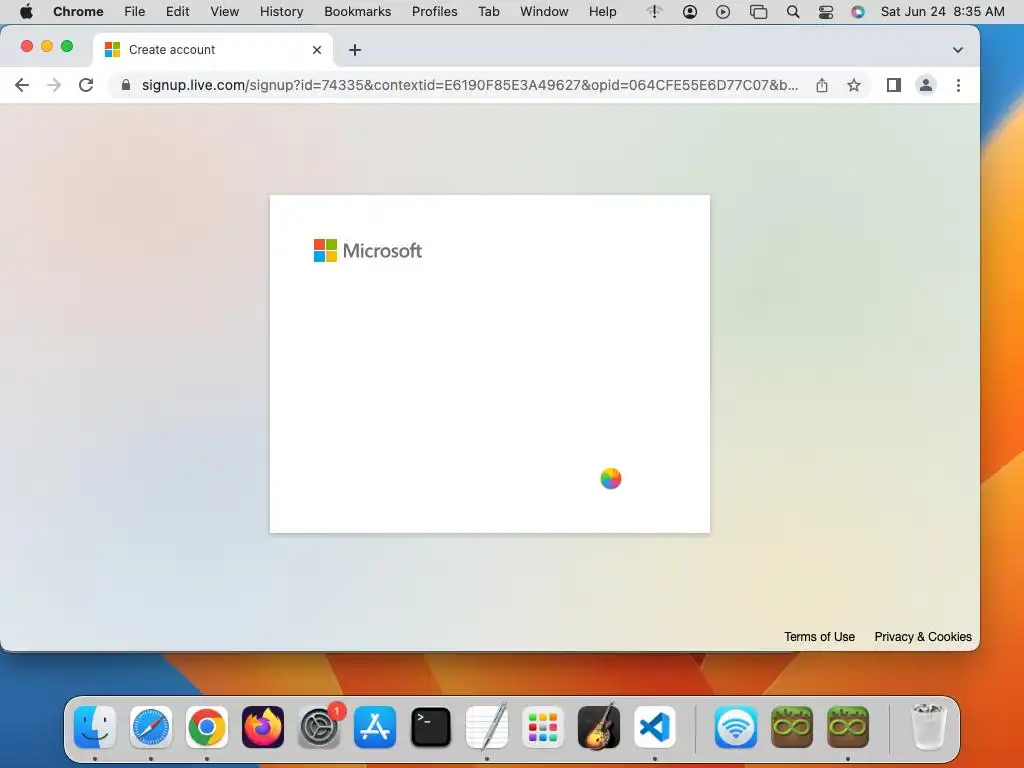This screenshot has width=1024, height=768.
Task: Open the Bookmarks menu
Action: click(x=357, y=12)
